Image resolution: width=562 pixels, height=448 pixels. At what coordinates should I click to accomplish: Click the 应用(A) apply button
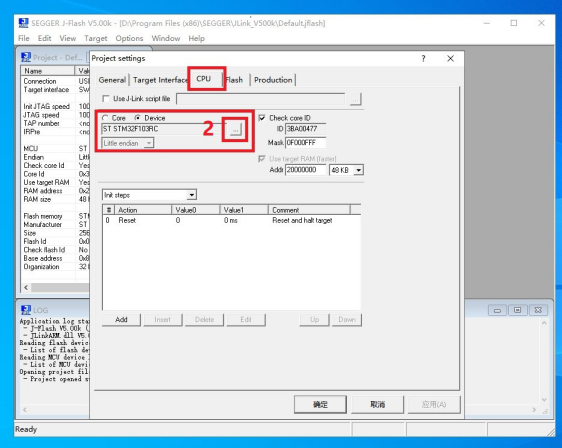click(x=434, y=405)
